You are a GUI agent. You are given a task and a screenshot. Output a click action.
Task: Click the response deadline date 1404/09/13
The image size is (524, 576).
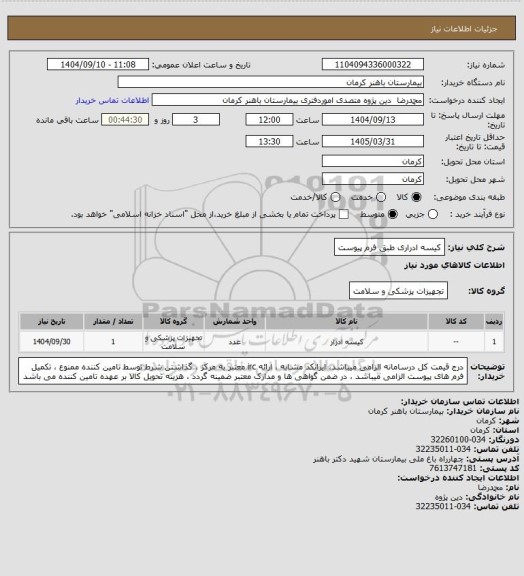point(373,120)
